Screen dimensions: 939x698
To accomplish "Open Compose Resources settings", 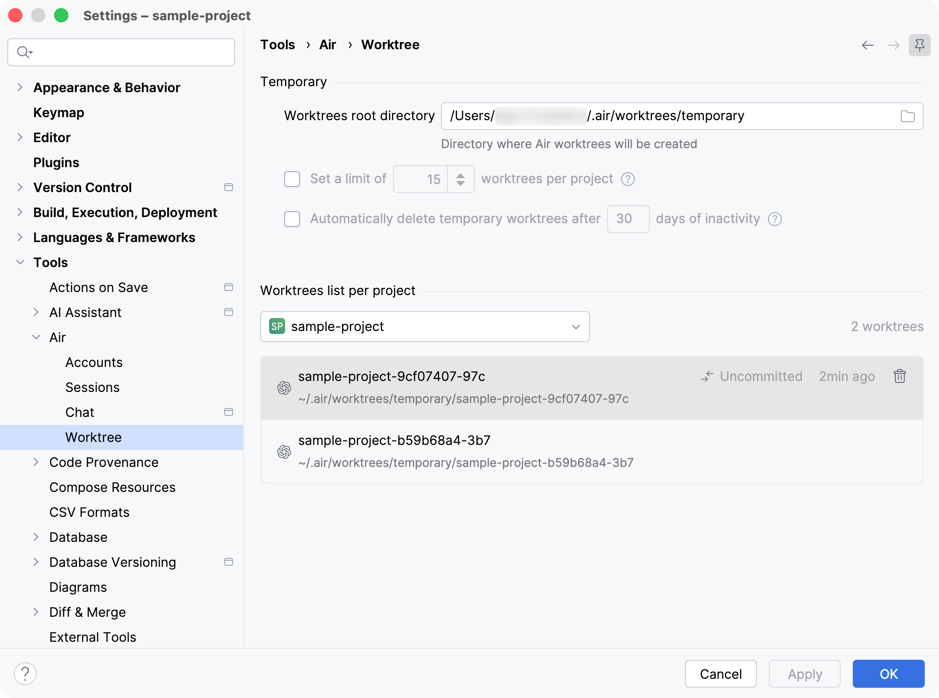I will pos(113,487).
